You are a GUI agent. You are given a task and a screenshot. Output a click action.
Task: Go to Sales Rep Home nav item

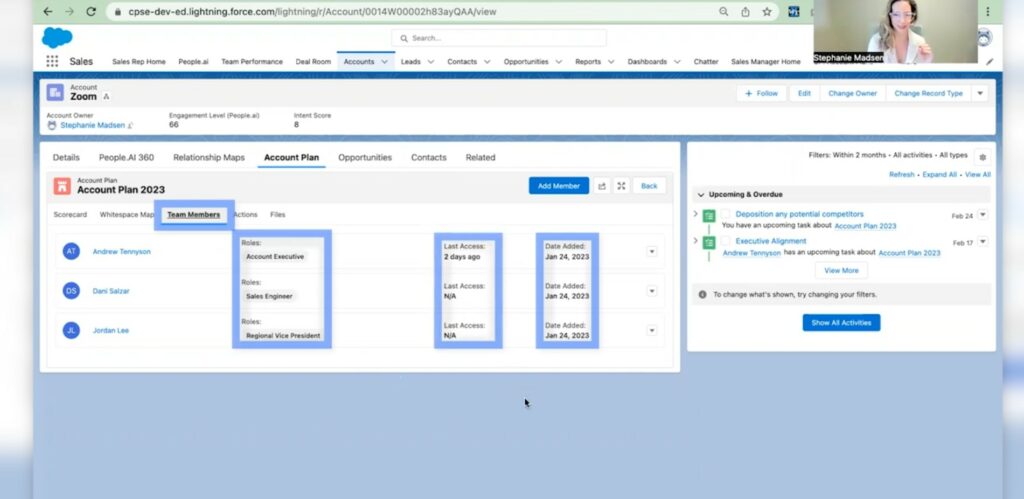tap(138, 61)
